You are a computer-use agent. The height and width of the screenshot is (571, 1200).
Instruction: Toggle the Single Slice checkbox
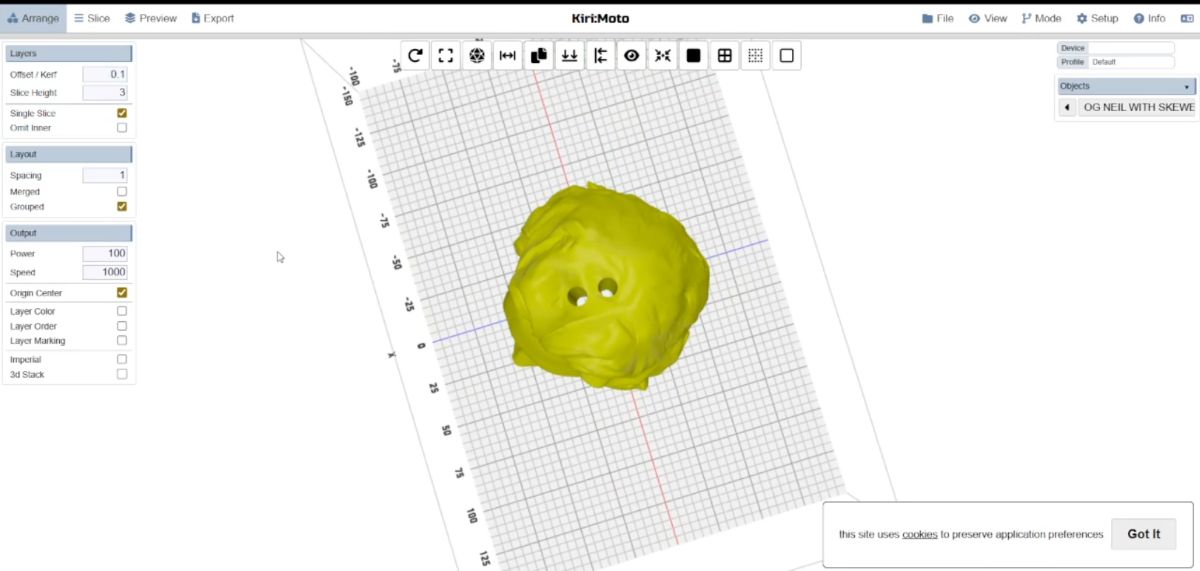coord(122,113)
